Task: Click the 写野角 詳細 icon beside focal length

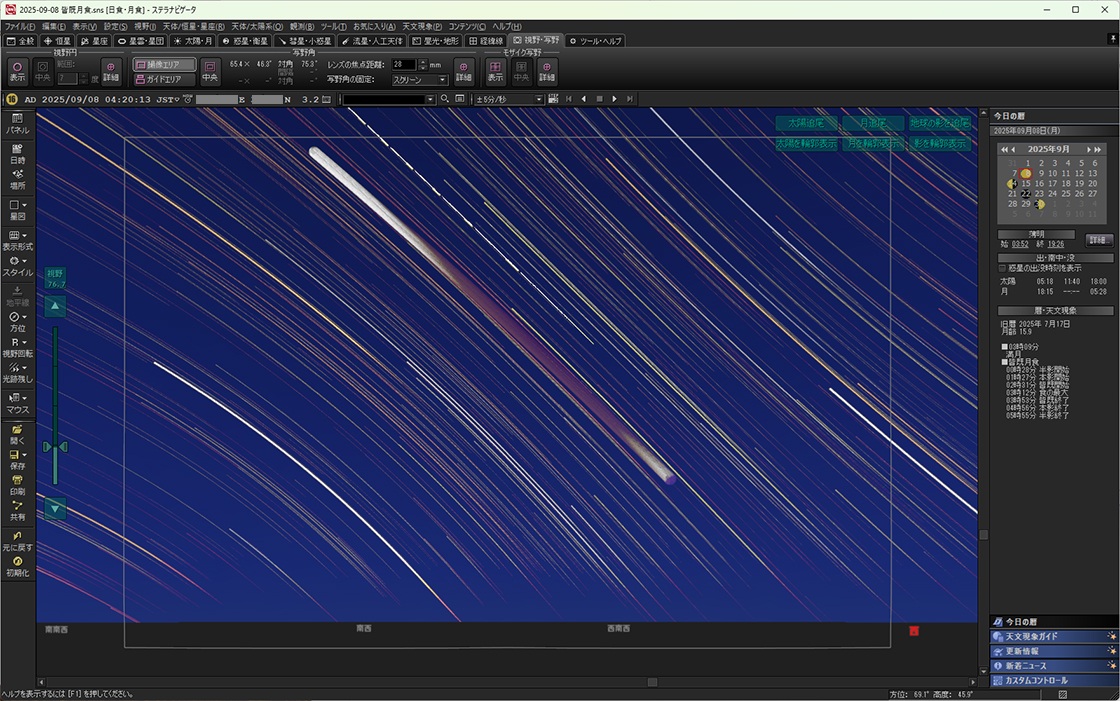Action: pos(464,71)
